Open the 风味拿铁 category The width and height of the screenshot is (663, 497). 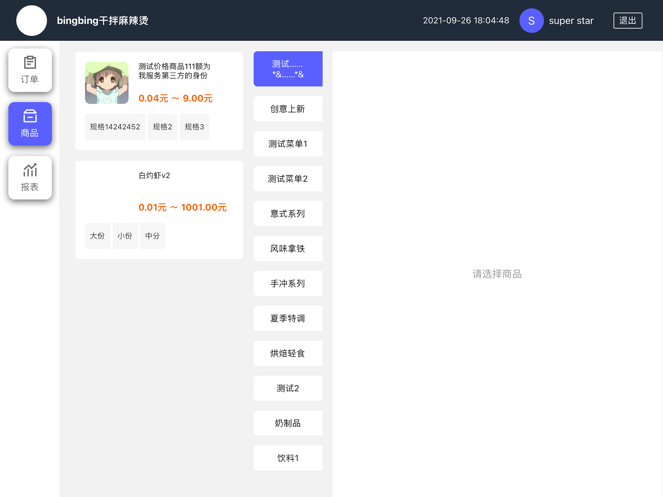point(288,249)
